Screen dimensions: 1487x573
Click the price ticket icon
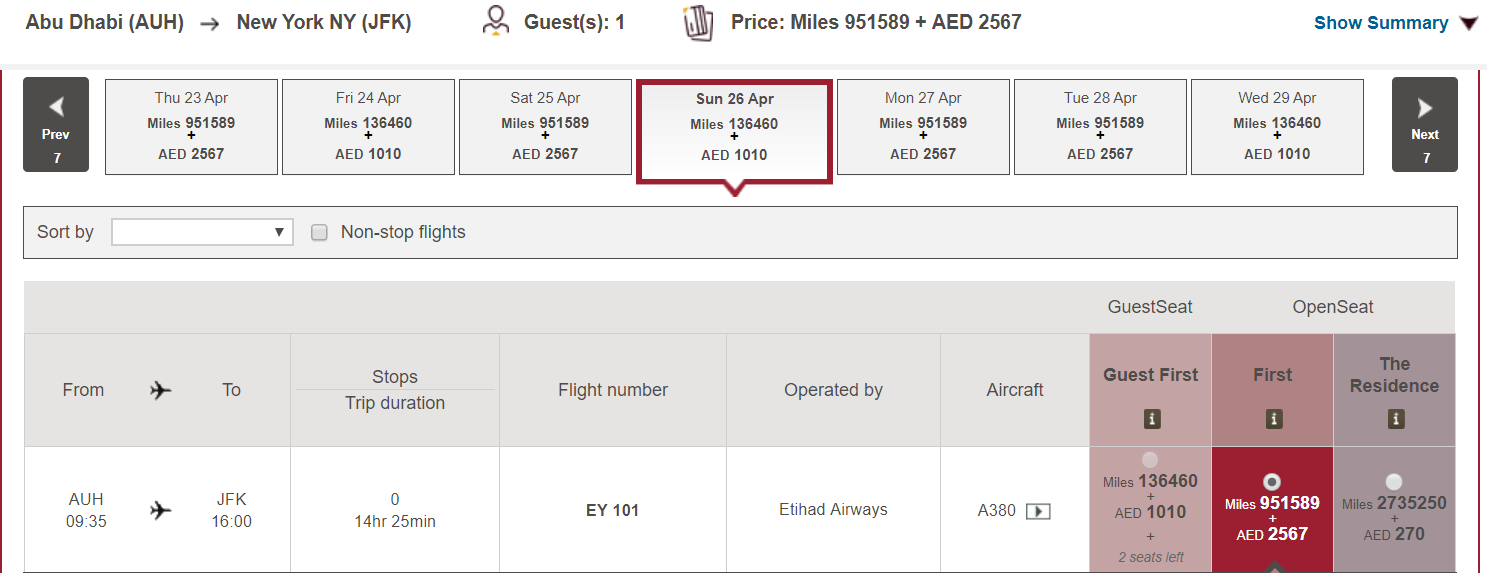pyautogui.click(x=698, y=22)
